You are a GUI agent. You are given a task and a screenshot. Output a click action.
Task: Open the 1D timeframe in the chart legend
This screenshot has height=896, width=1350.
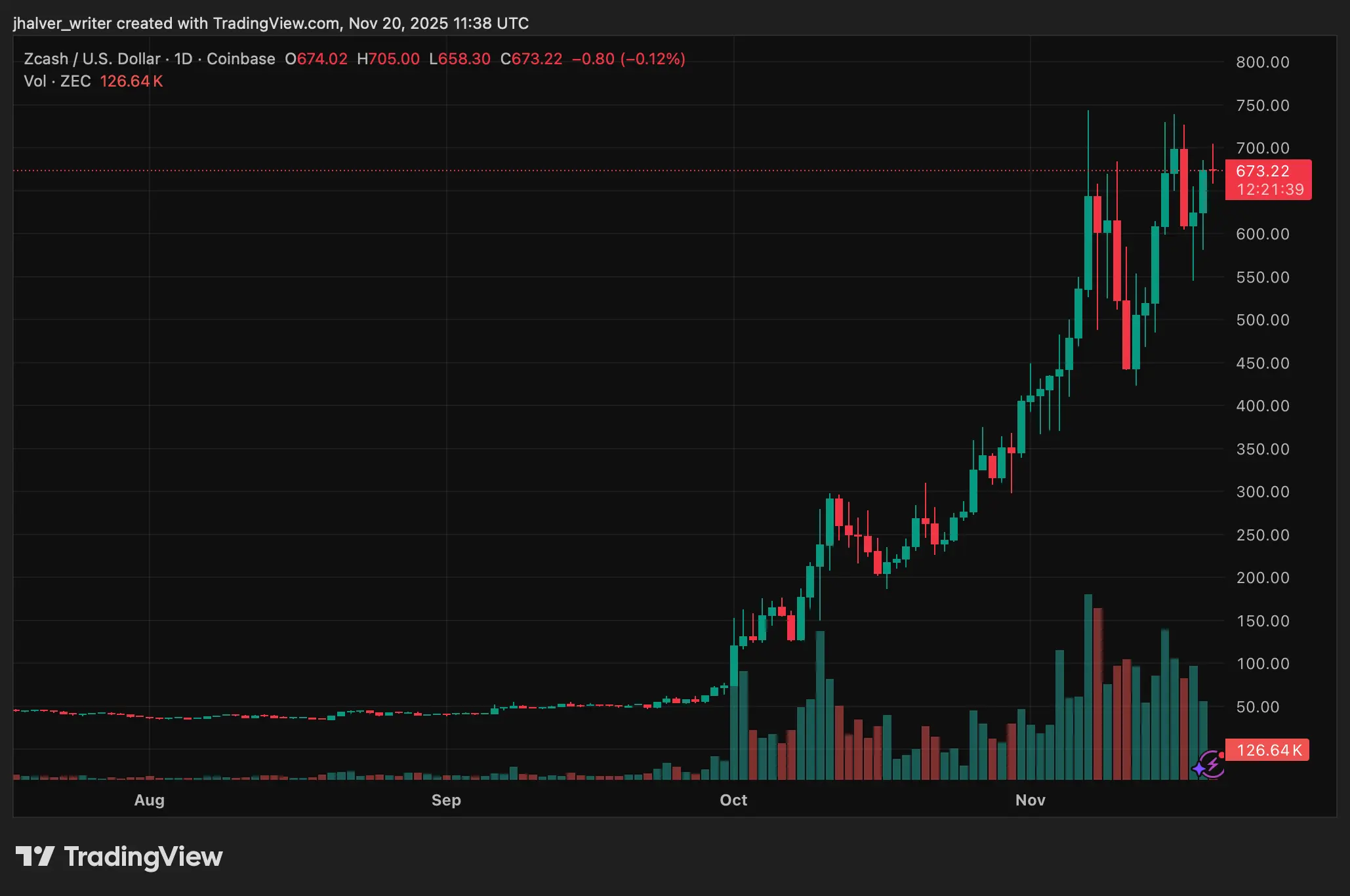[185, 58]
